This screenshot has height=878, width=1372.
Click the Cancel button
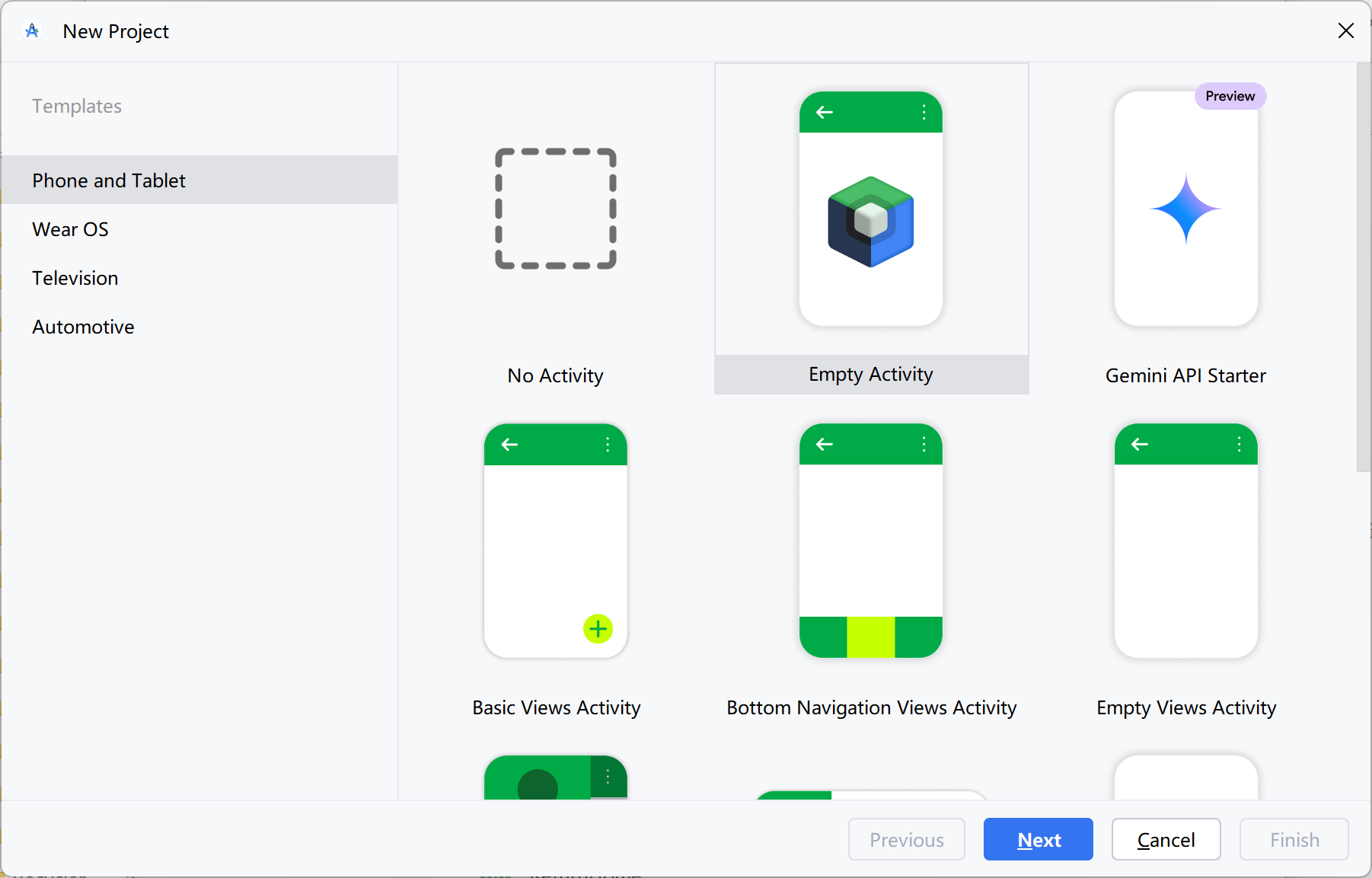1166,839
